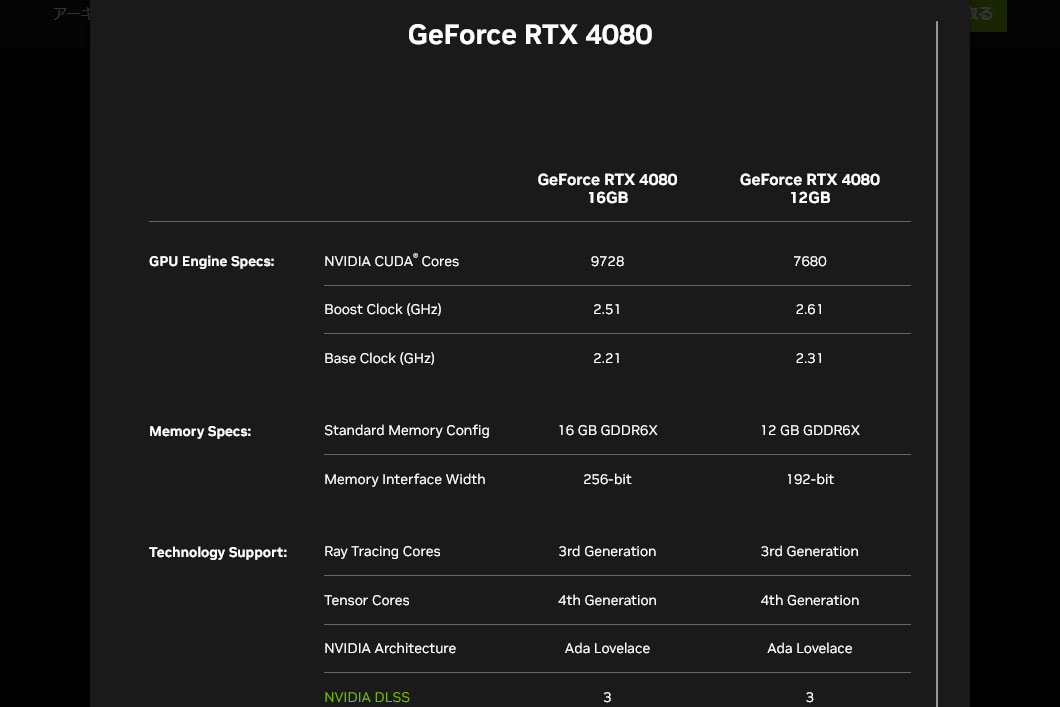Viewport: 1060px width, 707px height.
Task: Click the Standard Memory Config label
Action: pos(407,430)
